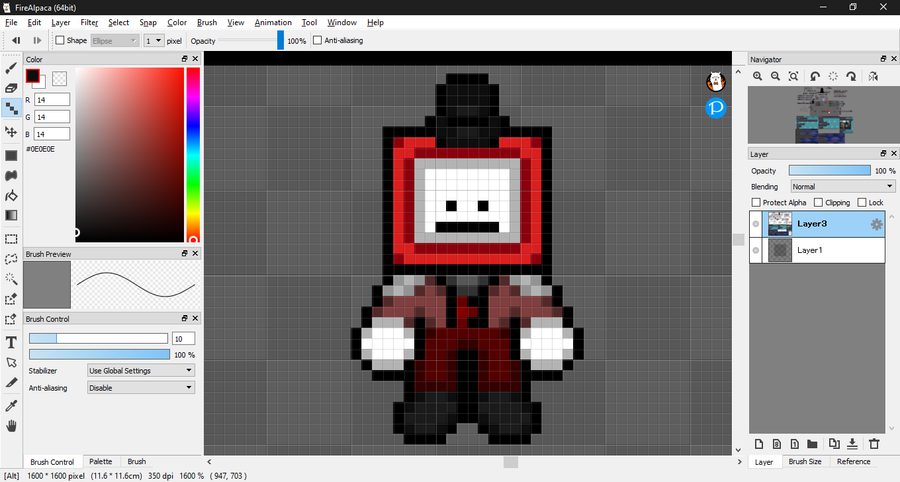Screen dimensions: 900x482
Task: Open Brush Control Anti-aliasing dropdown
Action: [x=141, y=388]
